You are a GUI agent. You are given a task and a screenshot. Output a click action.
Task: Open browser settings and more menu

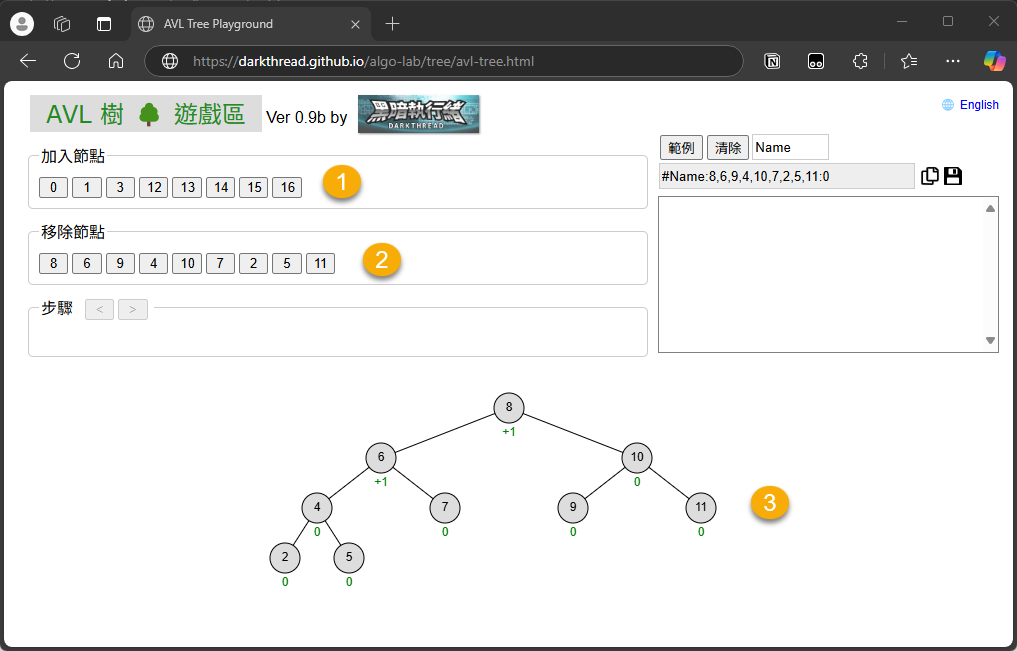coord(952,61)
